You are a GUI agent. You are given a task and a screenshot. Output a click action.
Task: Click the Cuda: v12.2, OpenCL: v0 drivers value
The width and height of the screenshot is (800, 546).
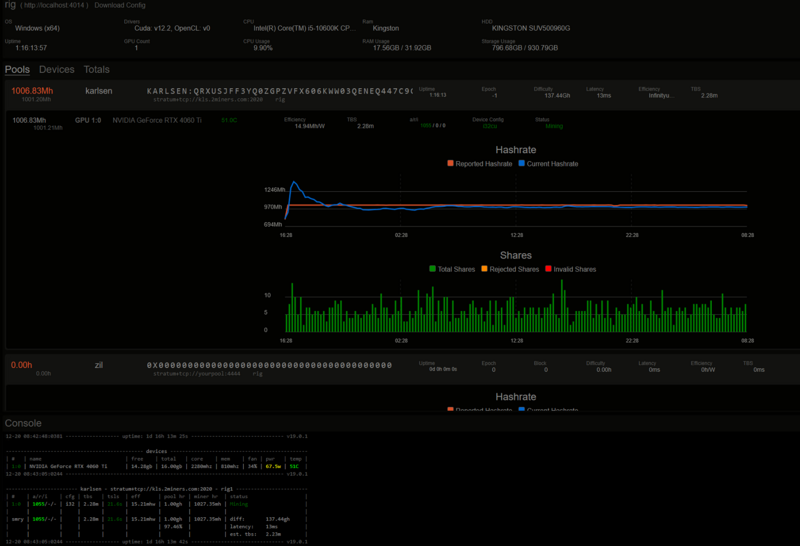pos(172,28)
